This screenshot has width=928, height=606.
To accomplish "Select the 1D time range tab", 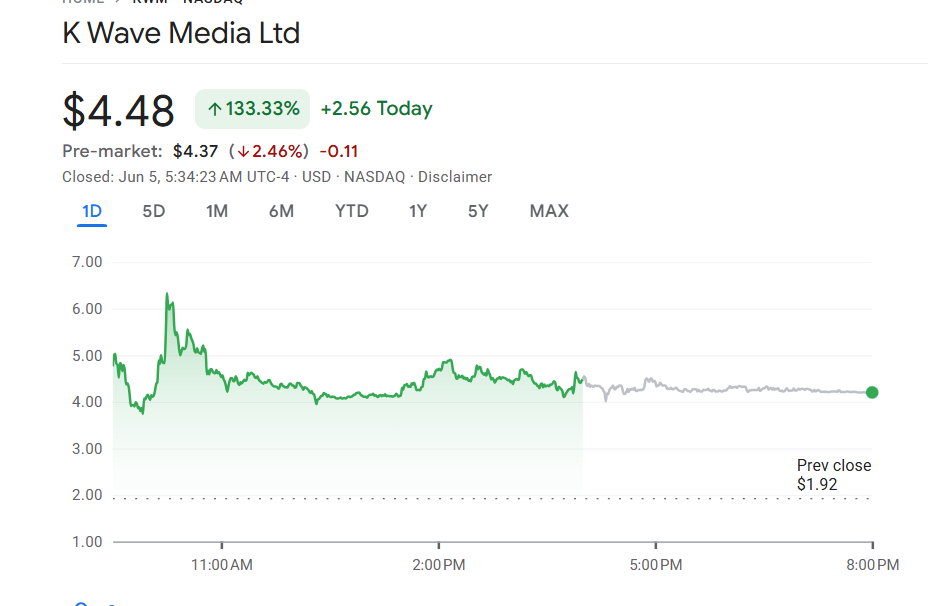I will [92, 211].
